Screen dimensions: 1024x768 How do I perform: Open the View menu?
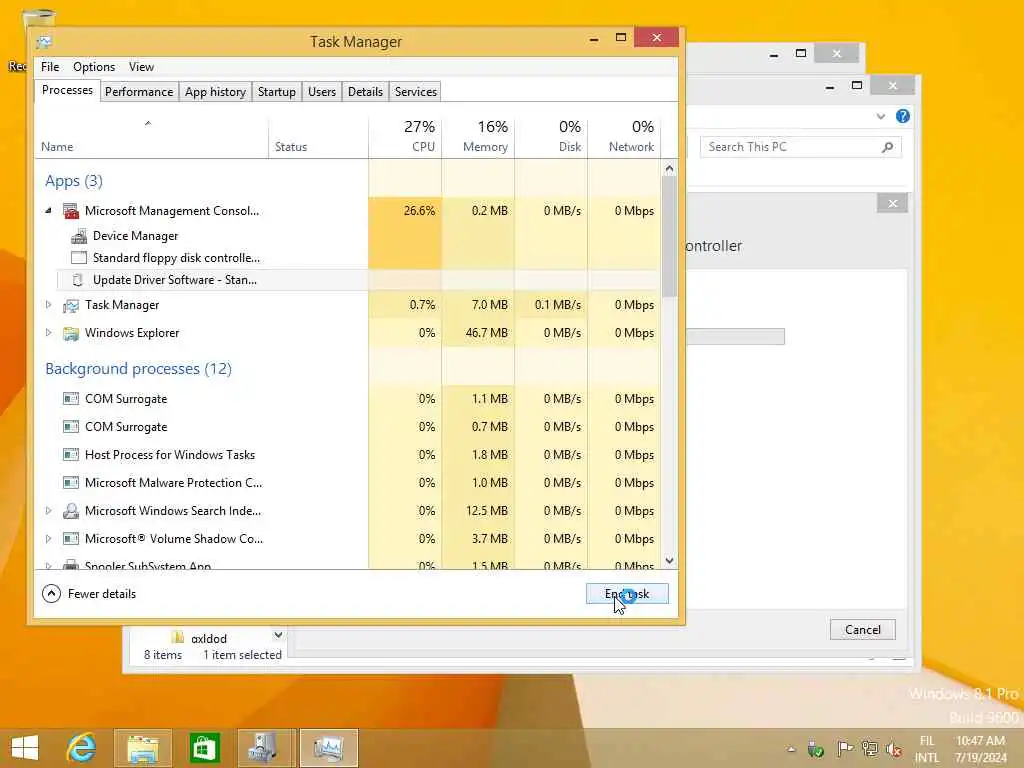tap(141, 67)
